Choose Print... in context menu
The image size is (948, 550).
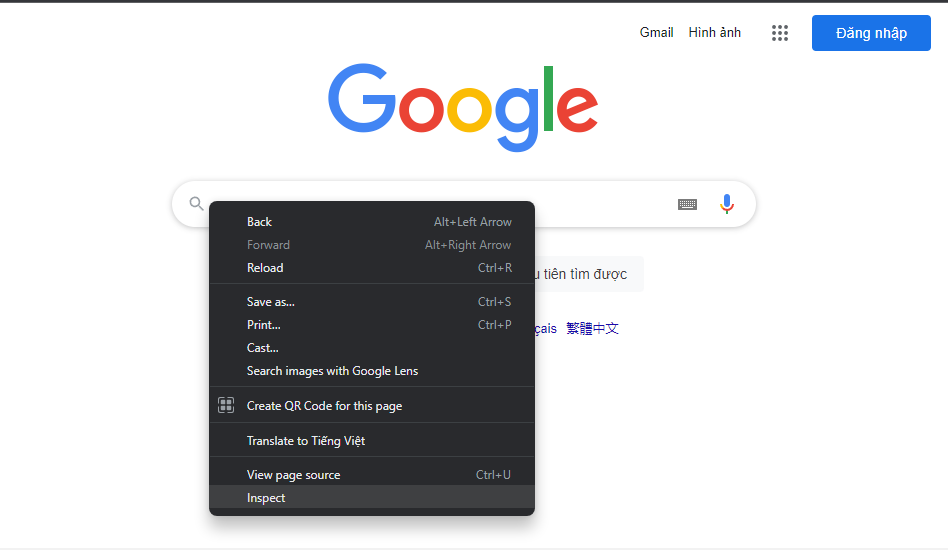[x=372, y=325]
